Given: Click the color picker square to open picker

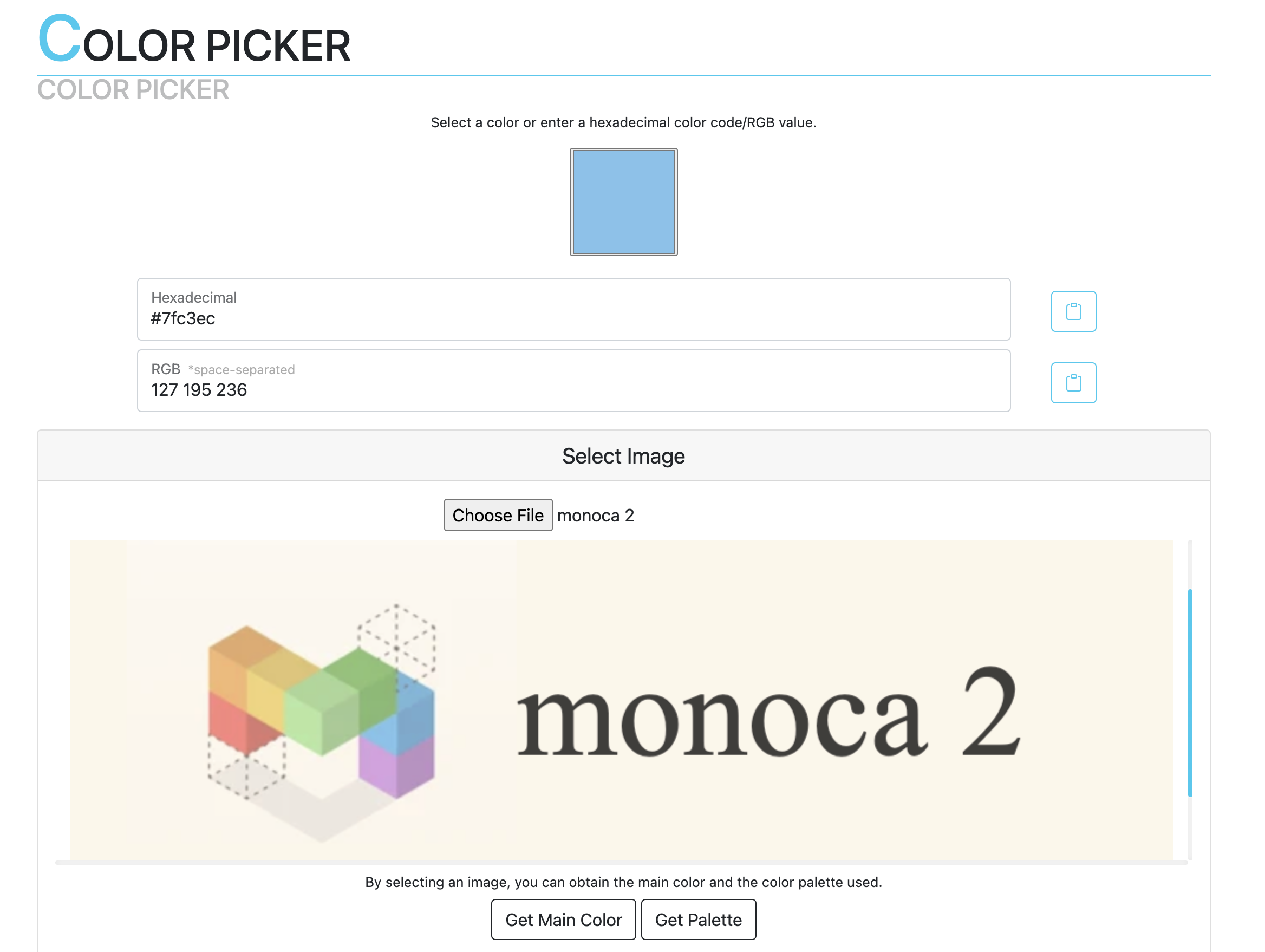Looking at the screenshot, I should pos(624,201).
